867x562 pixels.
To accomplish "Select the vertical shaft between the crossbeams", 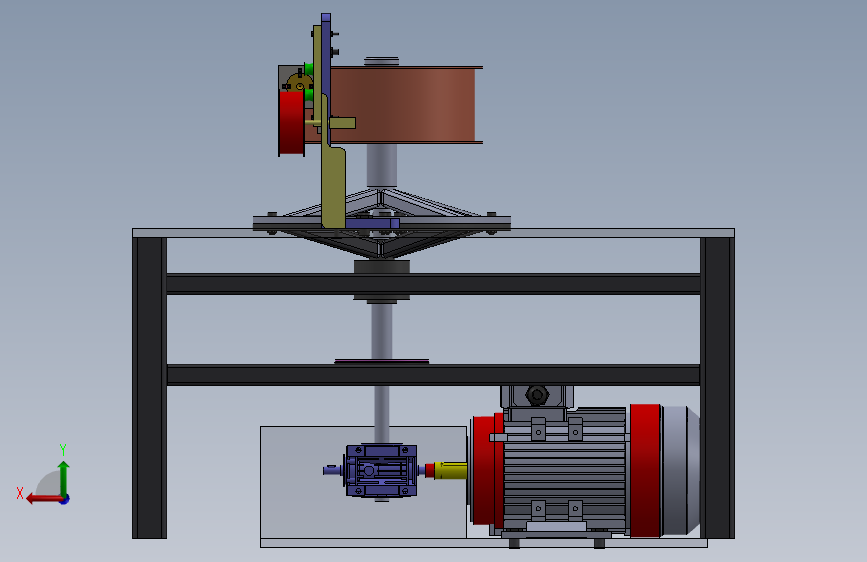I will pos(382,331).
